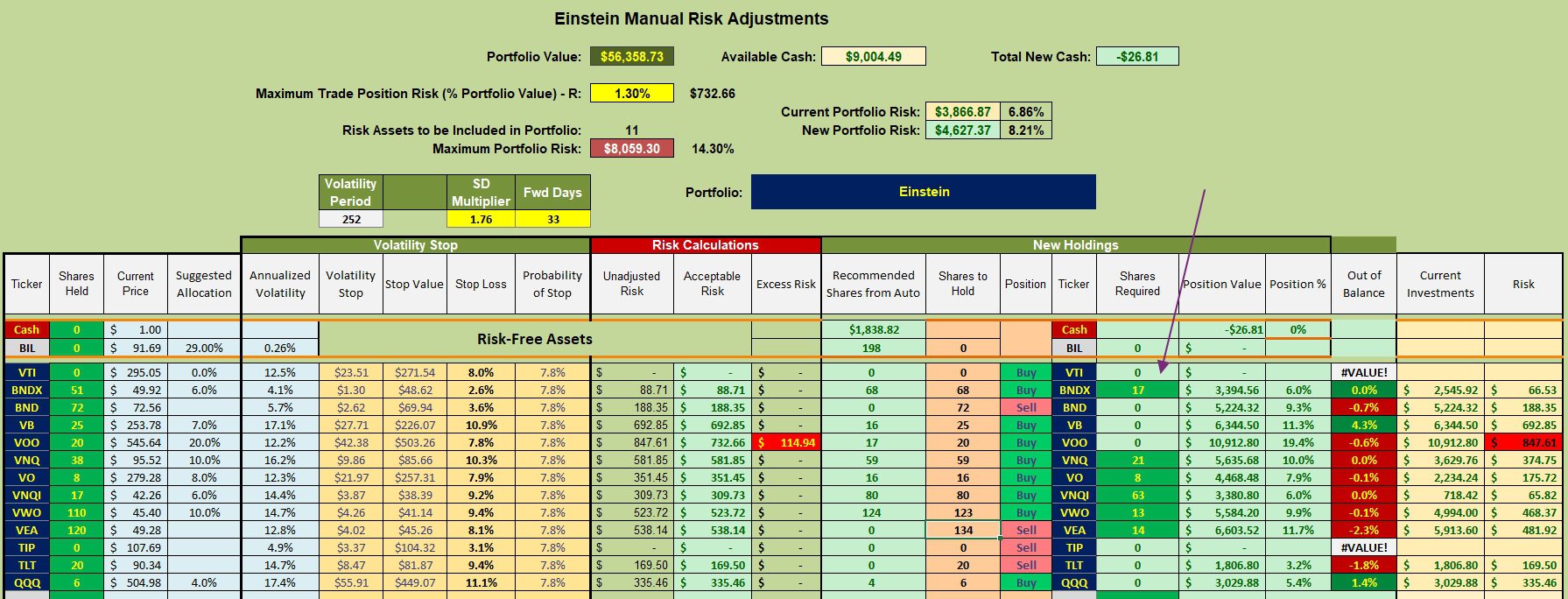This screenshot has width=1568, height=599.
Task: Click VNQ volatility stop $9.86
Action: point(351,460)
